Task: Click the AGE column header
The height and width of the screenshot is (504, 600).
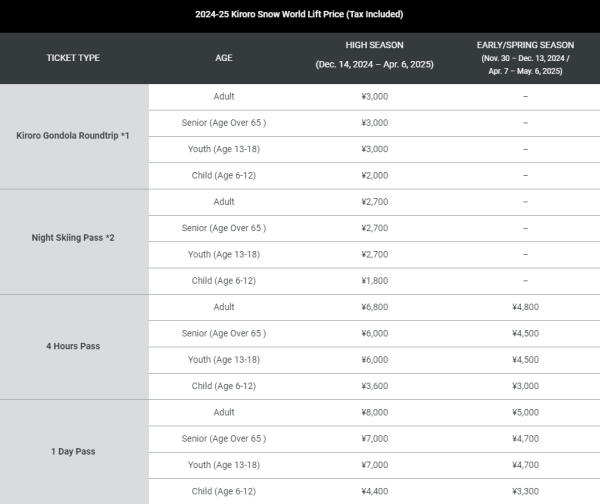Action: click(224, 58)
